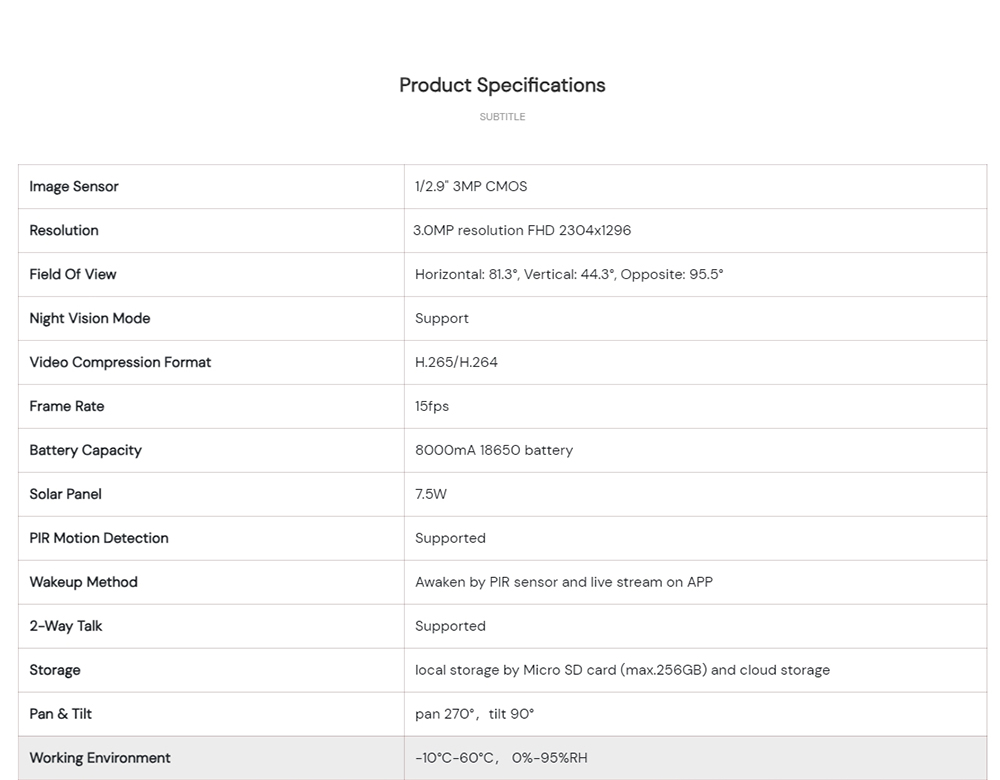
Task: Select the Night Vision Mode label
Action: (x=90, y=318)
